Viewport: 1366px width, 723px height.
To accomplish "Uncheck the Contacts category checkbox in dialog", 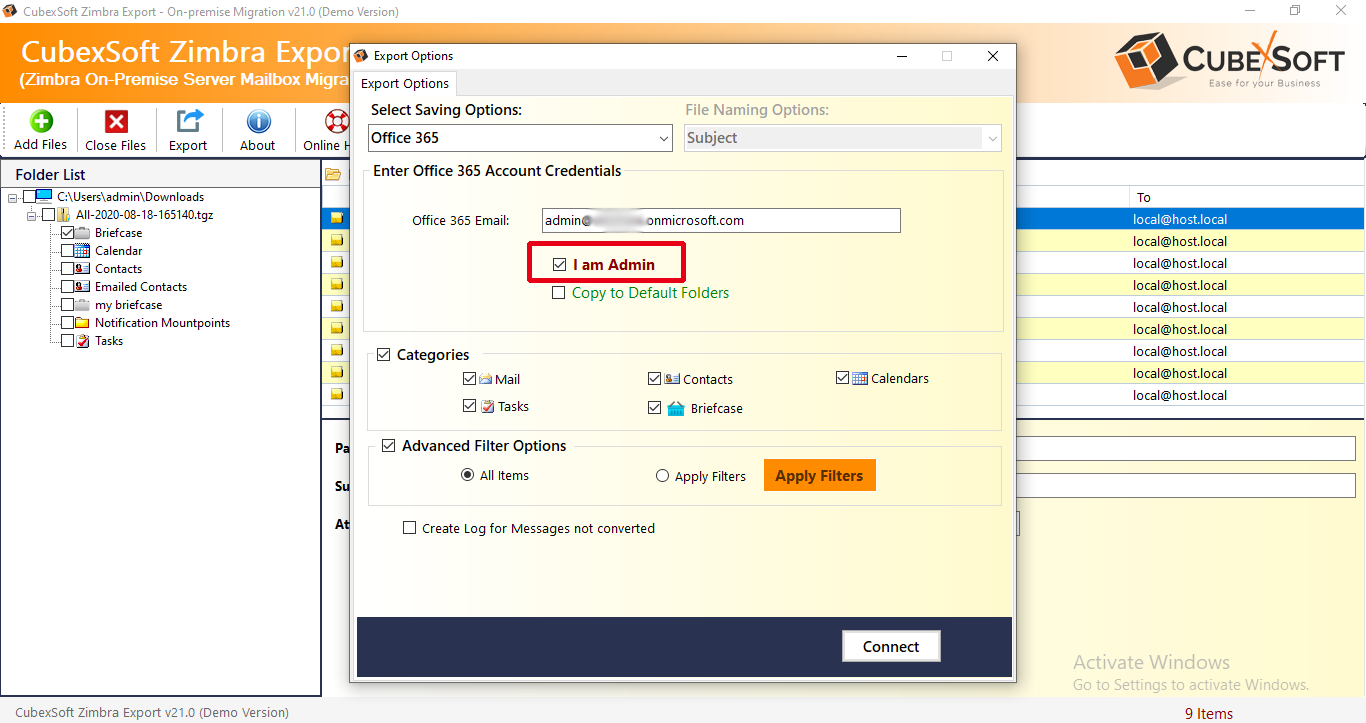I will tap(655, 379).
